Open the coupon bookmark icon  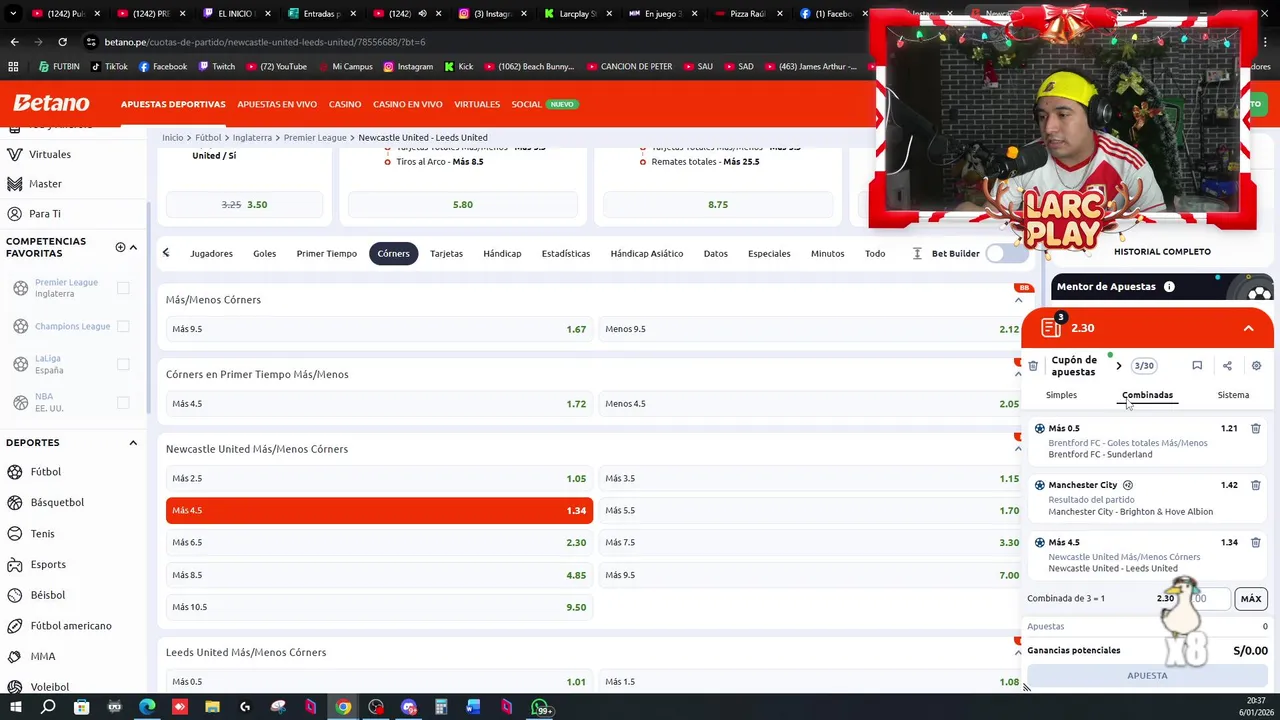click(1197, 366)
